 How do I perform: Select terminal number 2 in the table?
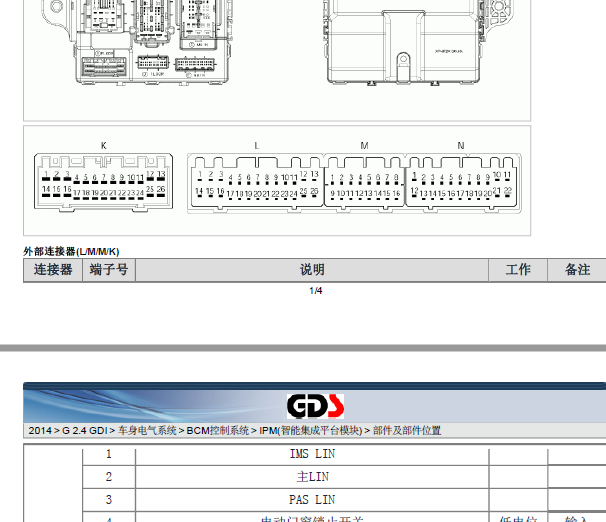(x=109, y=477)
